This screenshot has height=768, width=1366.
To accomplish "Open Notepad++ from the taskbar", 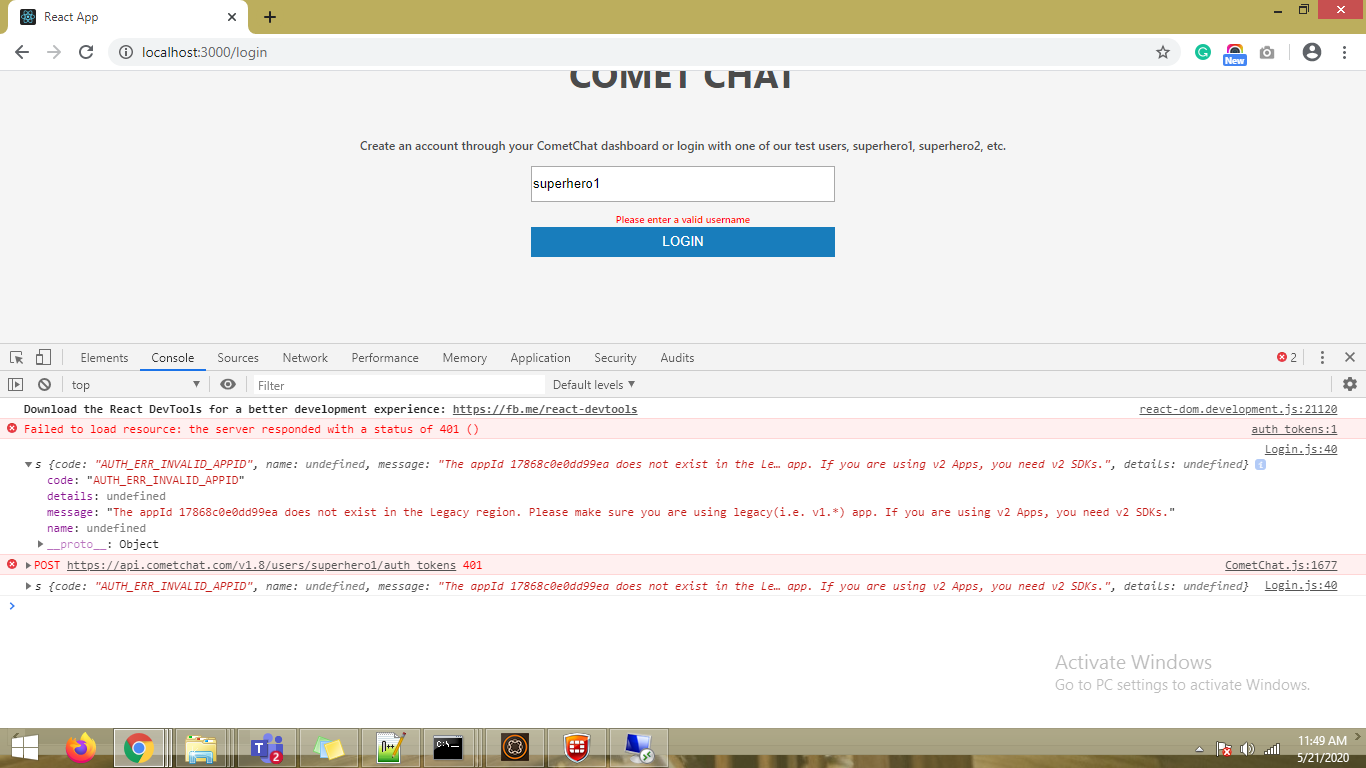I will 390,747.
